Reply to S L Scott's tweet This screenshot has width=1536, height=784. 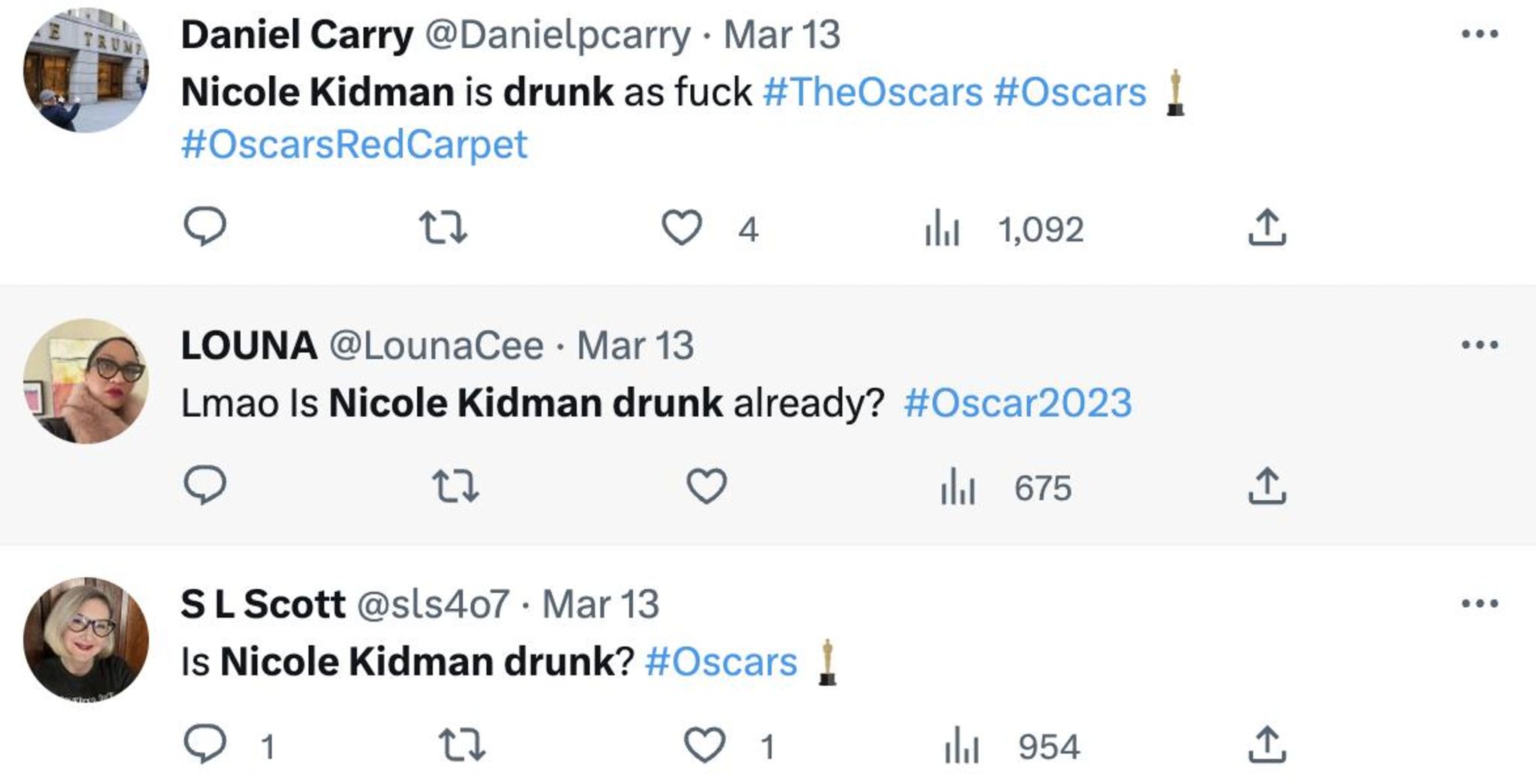click(205, 744)
